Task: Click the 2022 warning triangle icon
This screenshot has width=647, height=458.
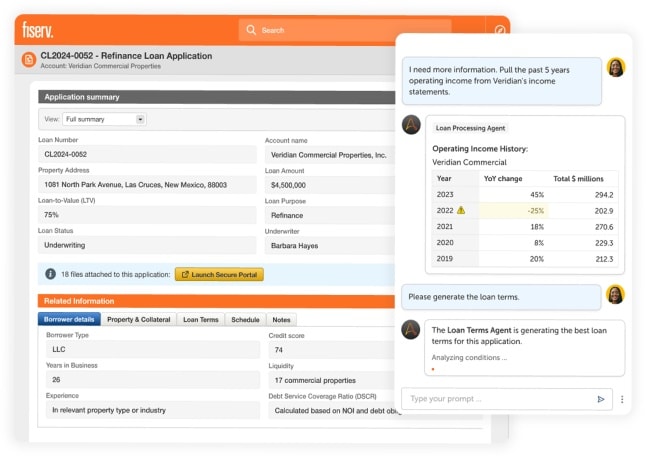Action: (x=461, y=211)
